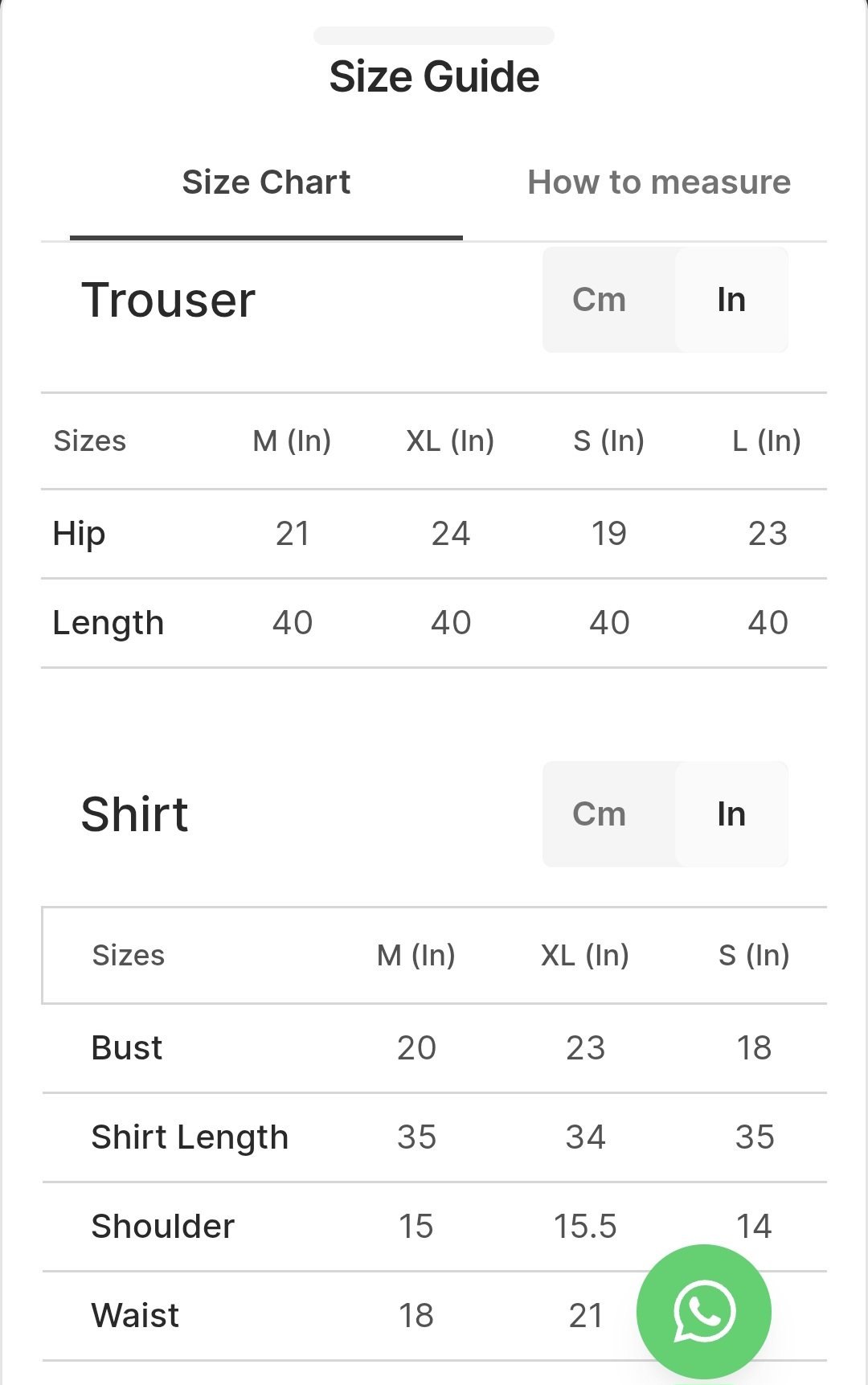Switch Shirt units to Cm

(599, 814)
